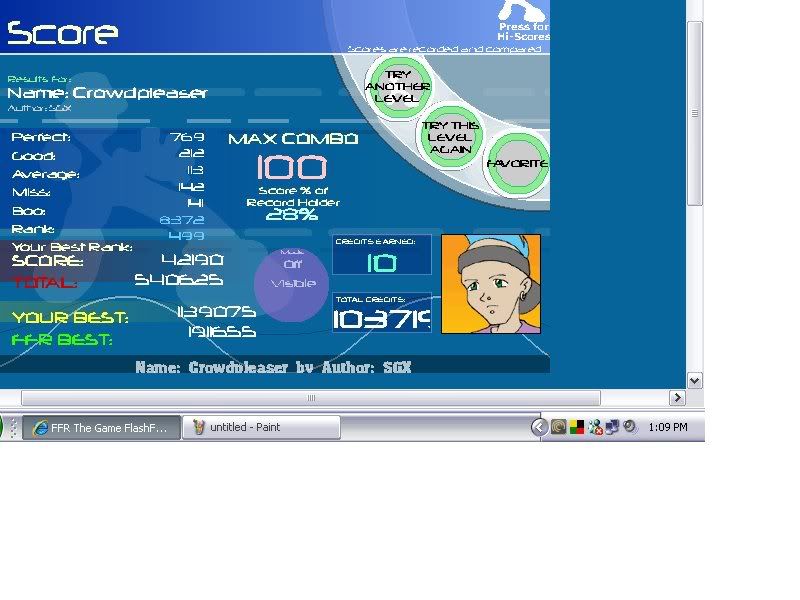Switch to untitled - Paint in taskbar
The image size is (800, 600).
click(x=261, y=427)
